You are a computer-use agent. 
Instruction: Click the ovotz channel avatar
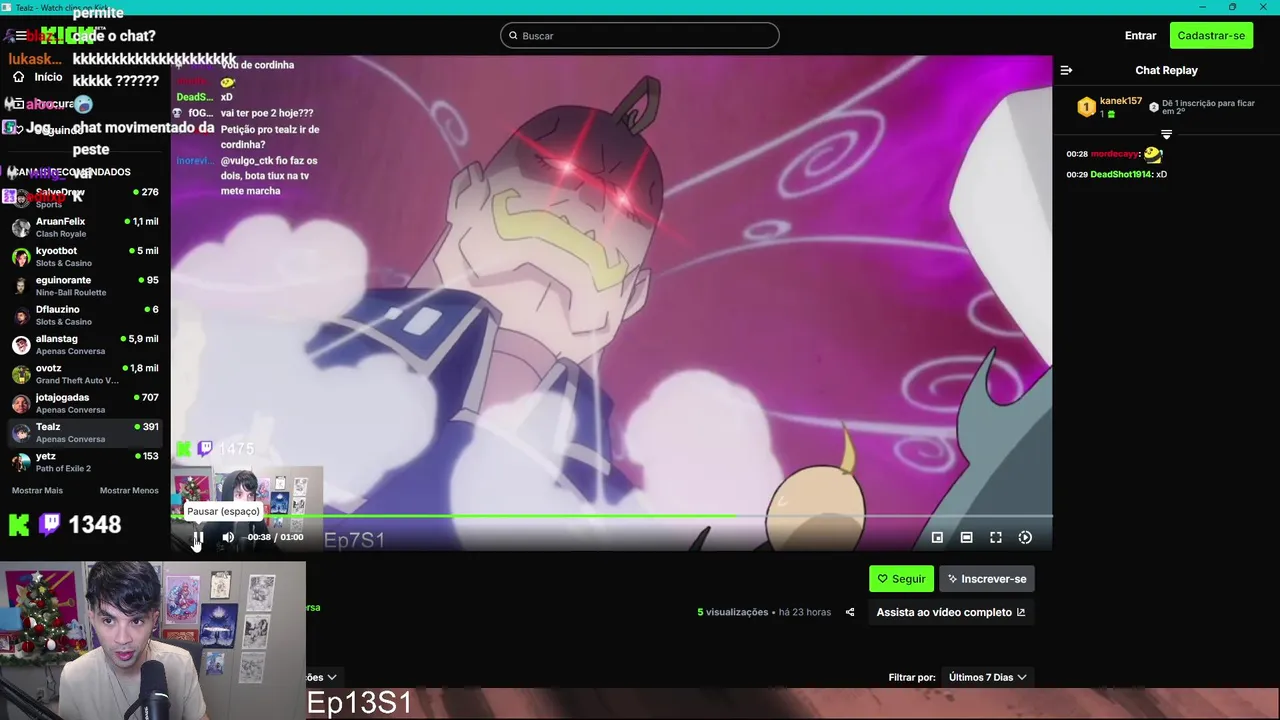coord(21,374)
